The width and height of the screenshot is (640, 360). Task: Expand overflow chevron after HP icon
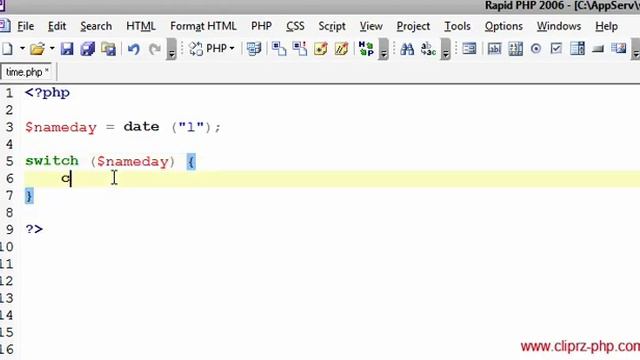click(383, 49)
